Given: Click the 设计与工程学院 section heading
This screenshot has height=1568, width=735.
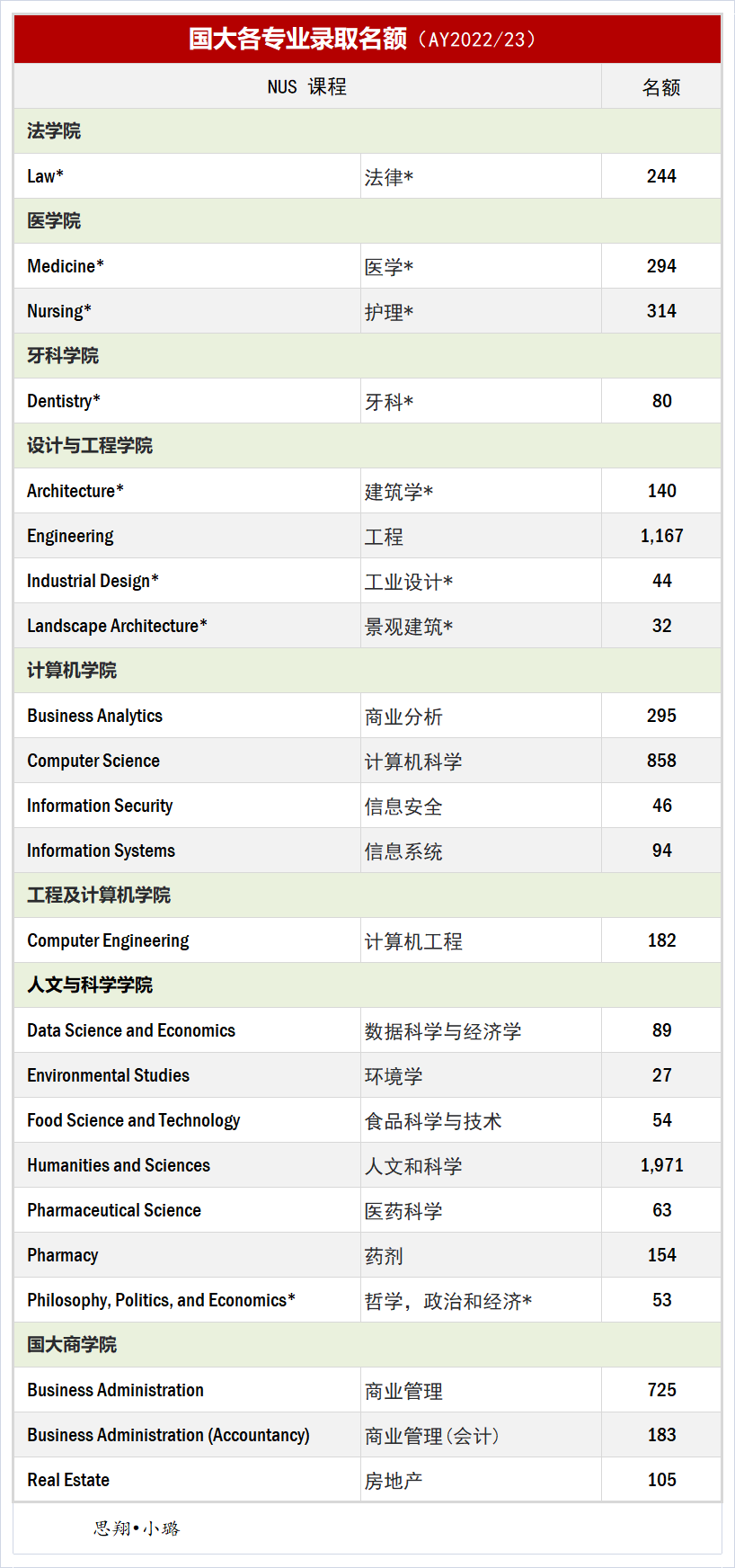Looking at the screenshot, I should coord(90,446).
